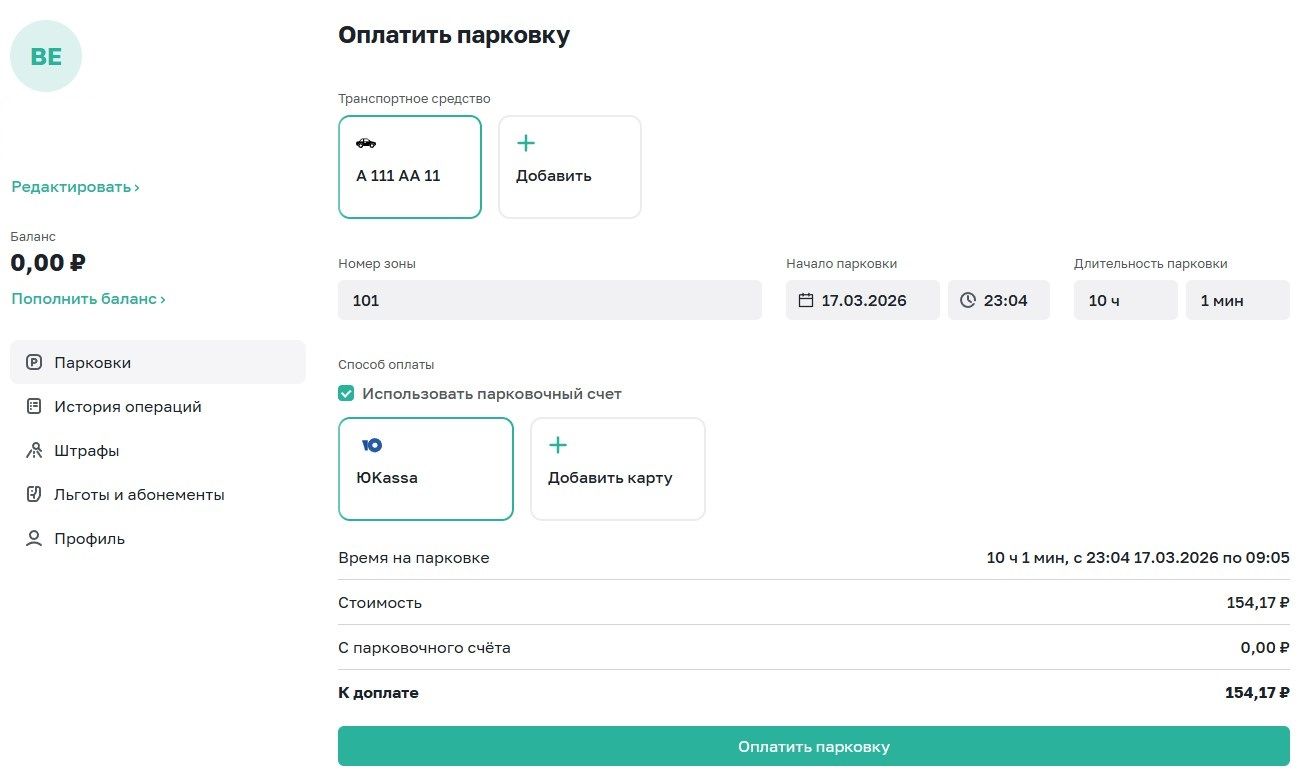
Task: Click the Транспортное средство label
Action: click(414, 99)
